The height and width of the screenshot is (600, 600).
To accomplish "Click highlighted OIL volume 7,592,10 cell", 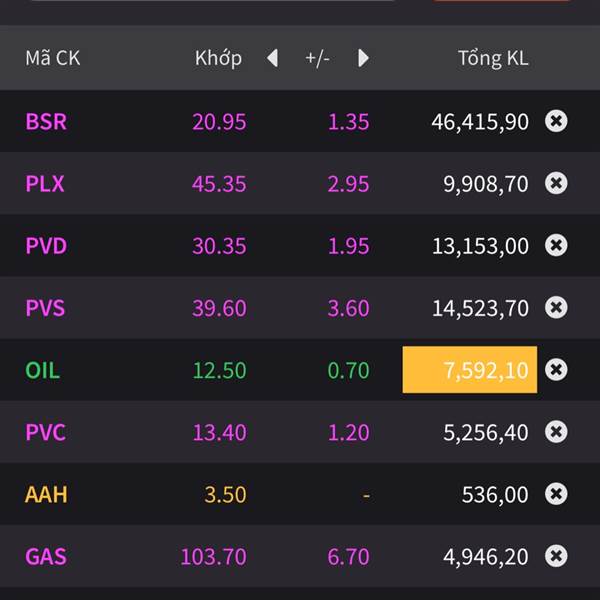I will point(470,370).
